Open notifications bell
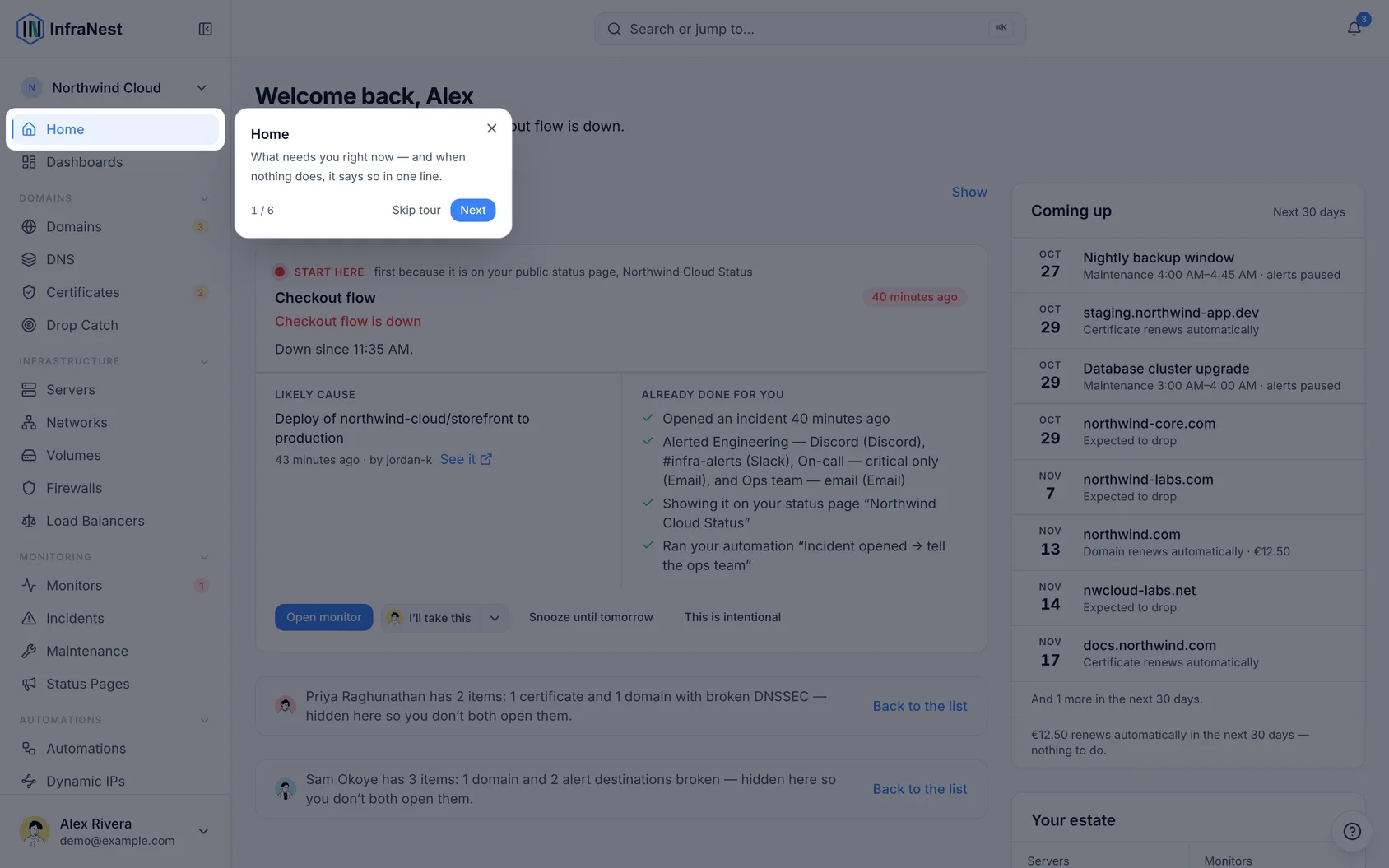This screenshot has height=868, width=1389. click(x=1354, y=29)
